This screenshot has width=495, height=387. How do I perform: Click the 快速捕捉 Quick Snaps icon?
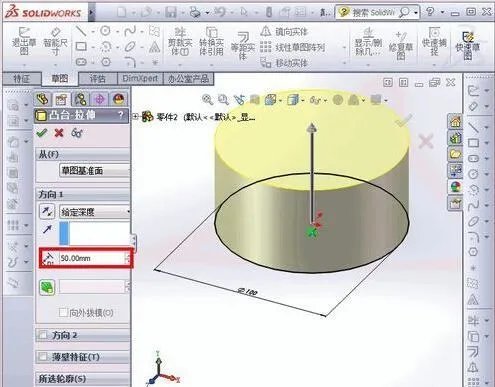coord(434,42)
